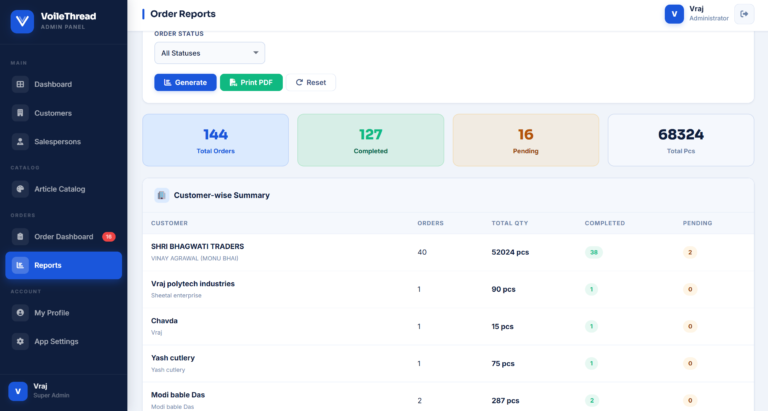Click the Dashboard grid icon

click(20, 84)
